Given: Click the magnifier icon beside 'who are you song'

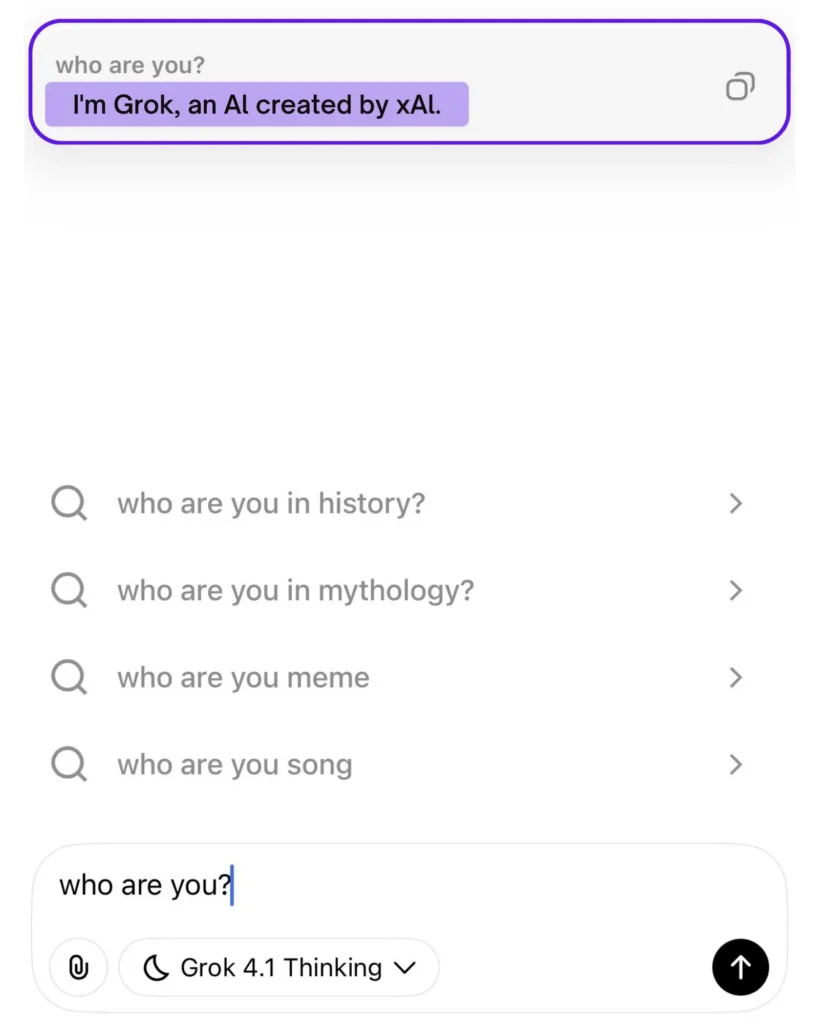Looking at the screenshot, I should point(68,764).
